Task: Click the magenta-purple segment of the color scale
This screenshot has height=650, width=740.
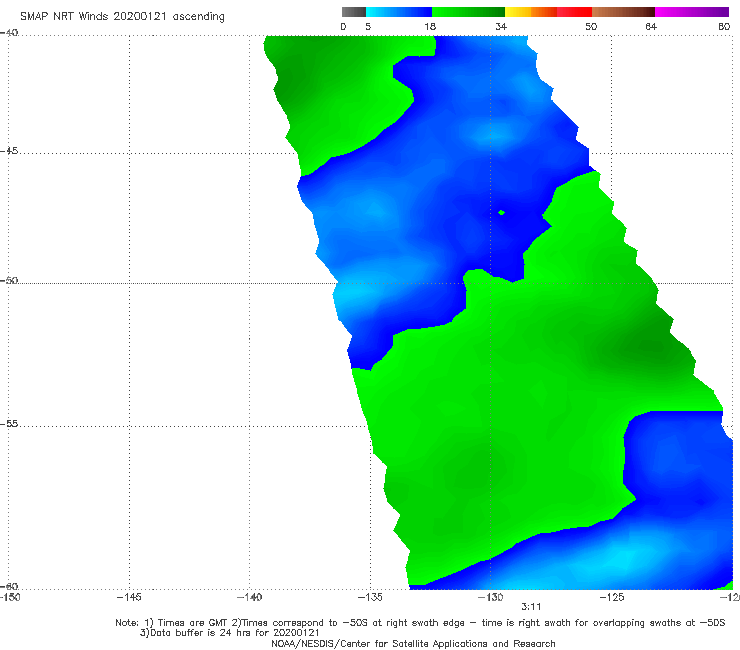Action: coord(692,12)
